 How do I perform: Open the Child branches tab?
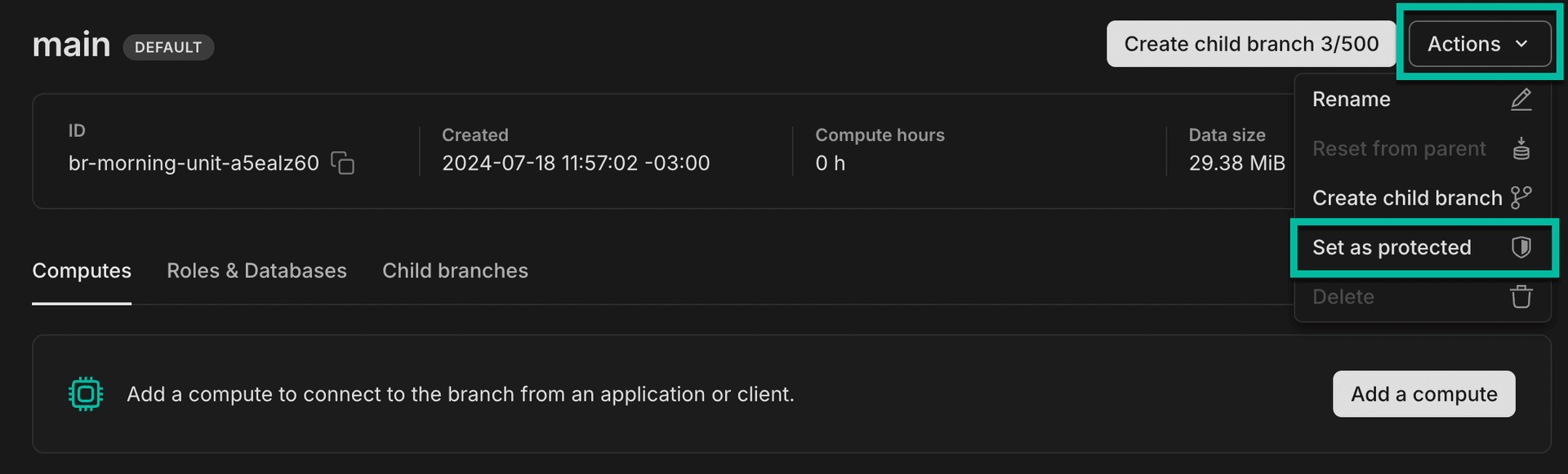click(455, 271)
